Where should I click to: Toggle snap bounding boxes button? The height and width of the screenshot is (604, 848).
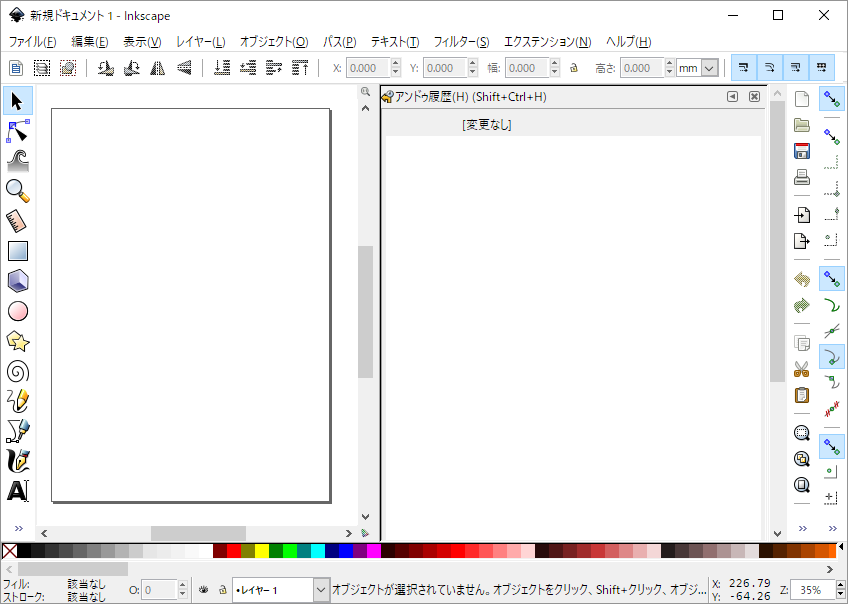click(832, 136)
